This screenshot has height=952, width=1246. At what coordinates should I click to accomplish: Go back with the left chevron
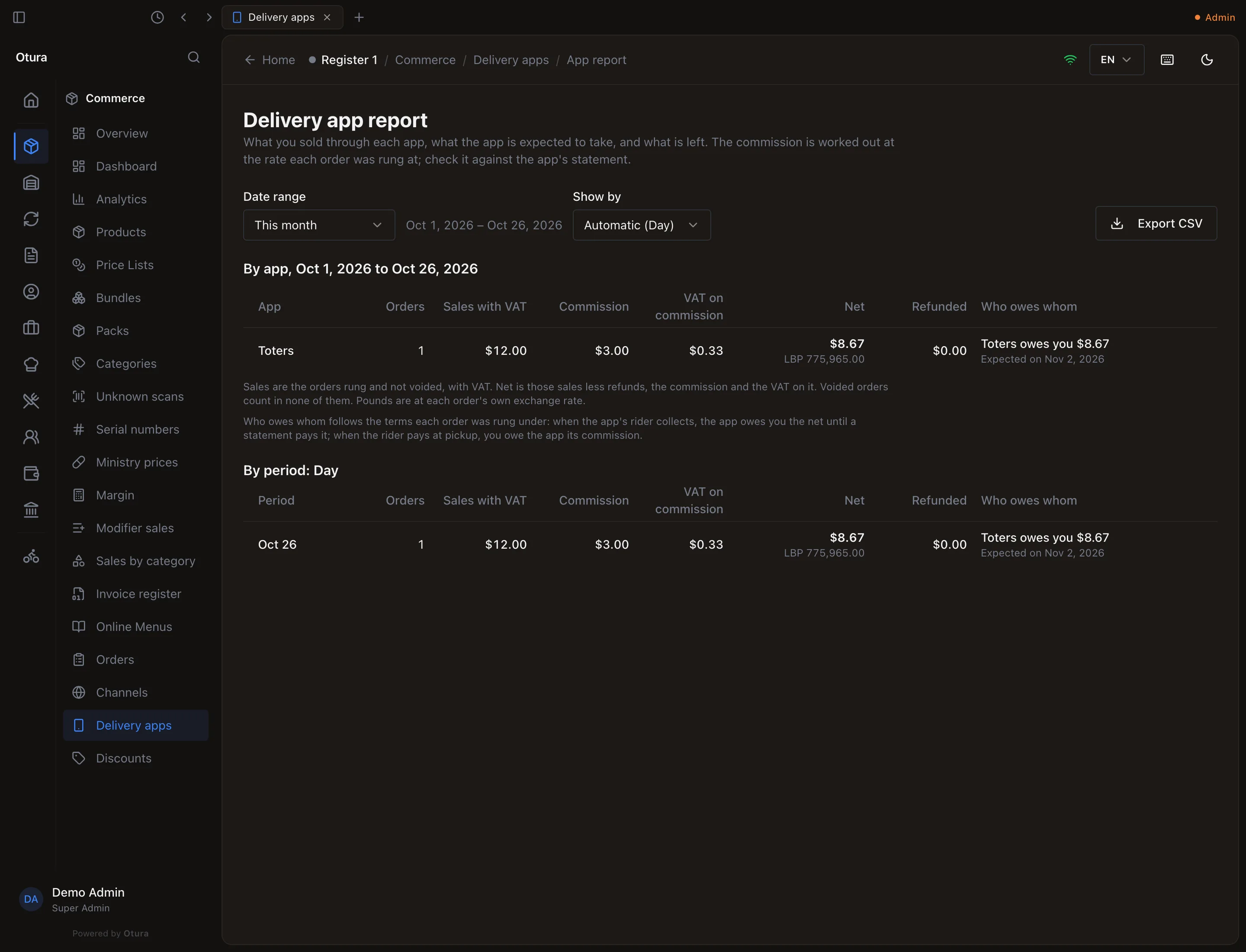pos(183,17)
